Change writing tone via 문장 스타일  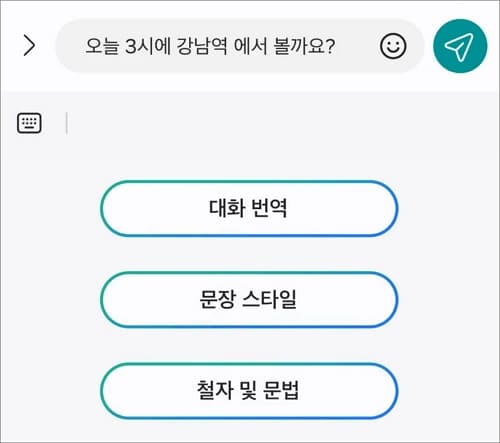249,299
